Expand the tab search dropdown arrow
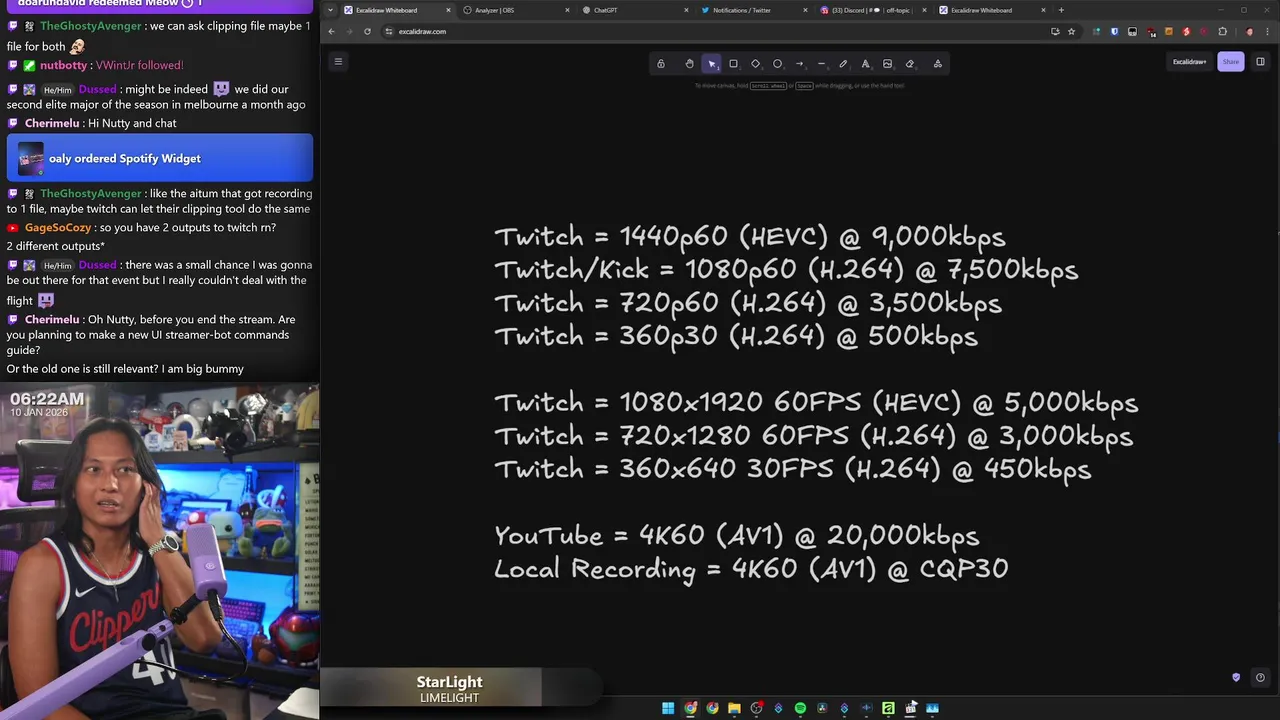The image size is (1280, 720). 330,10
